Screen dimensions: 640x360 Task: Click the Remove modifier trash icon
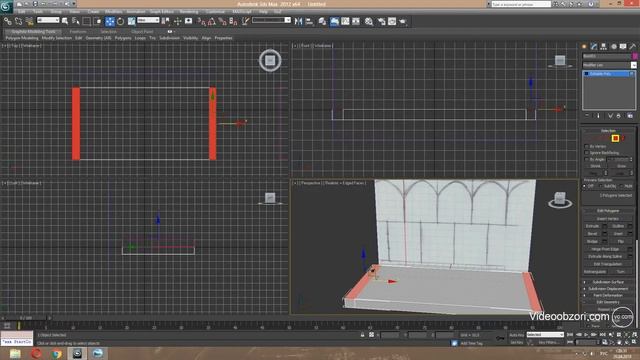coord(619,116)
